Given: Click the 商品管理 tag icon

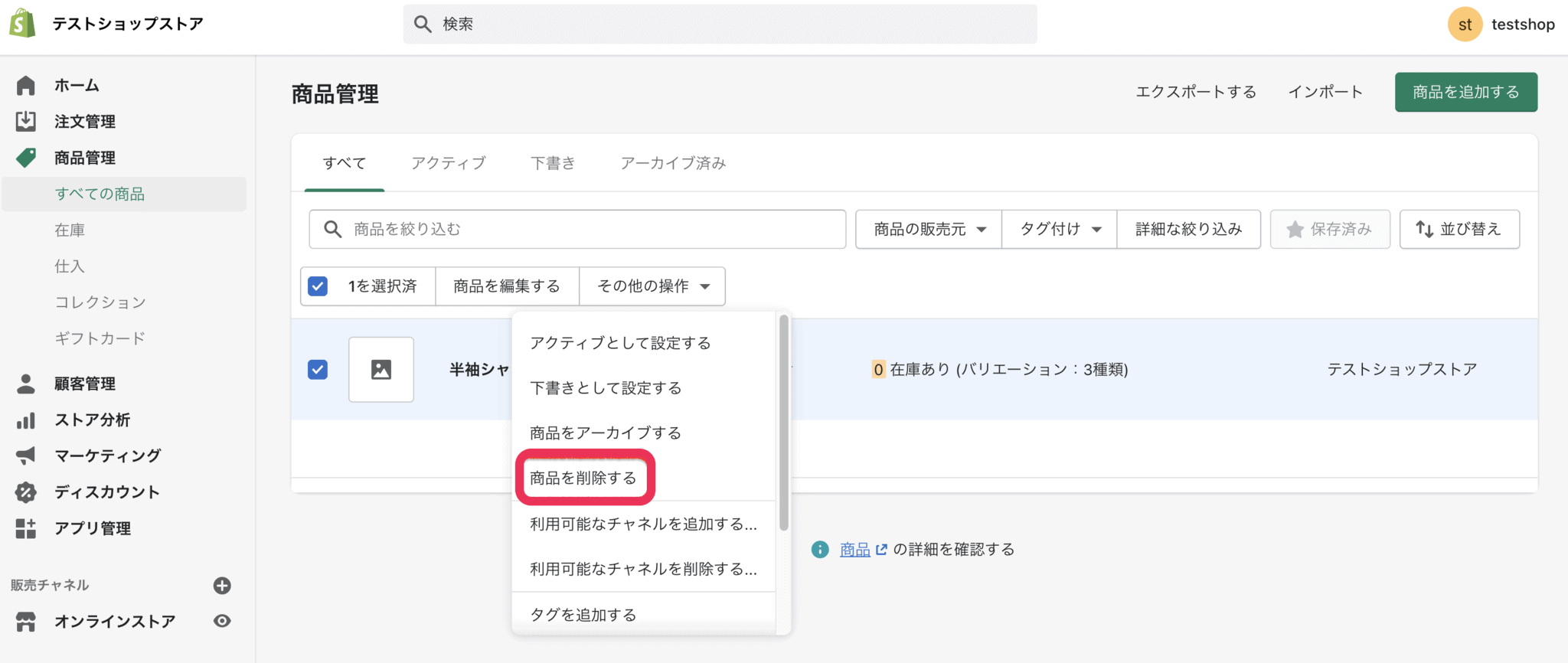Looking at the screenshot, I should (x=26, y=158).
